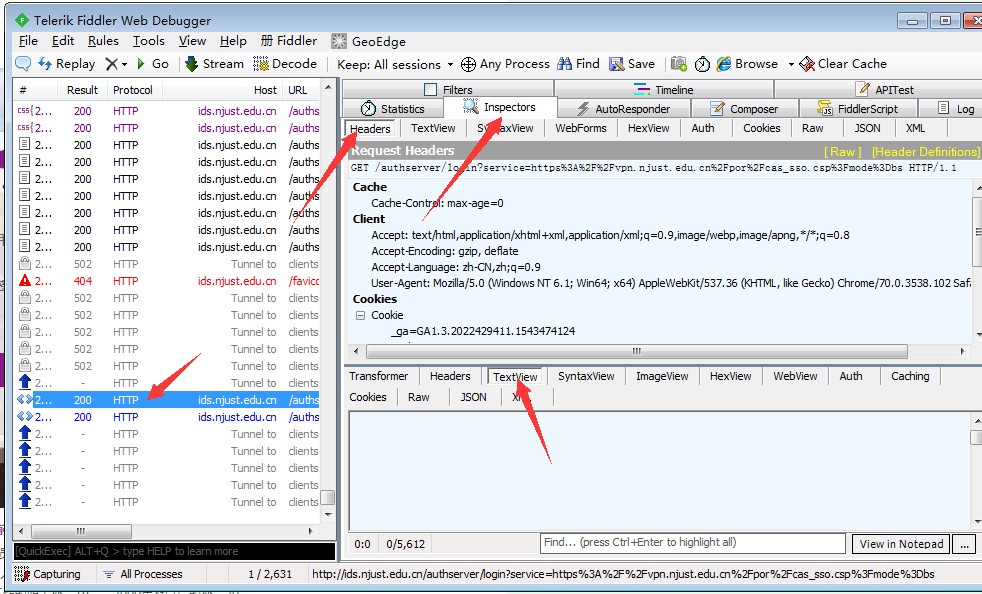This screenshot has height=594, width=982.
Task: Open response Caching tab
Action: click(x=910, y=376)
